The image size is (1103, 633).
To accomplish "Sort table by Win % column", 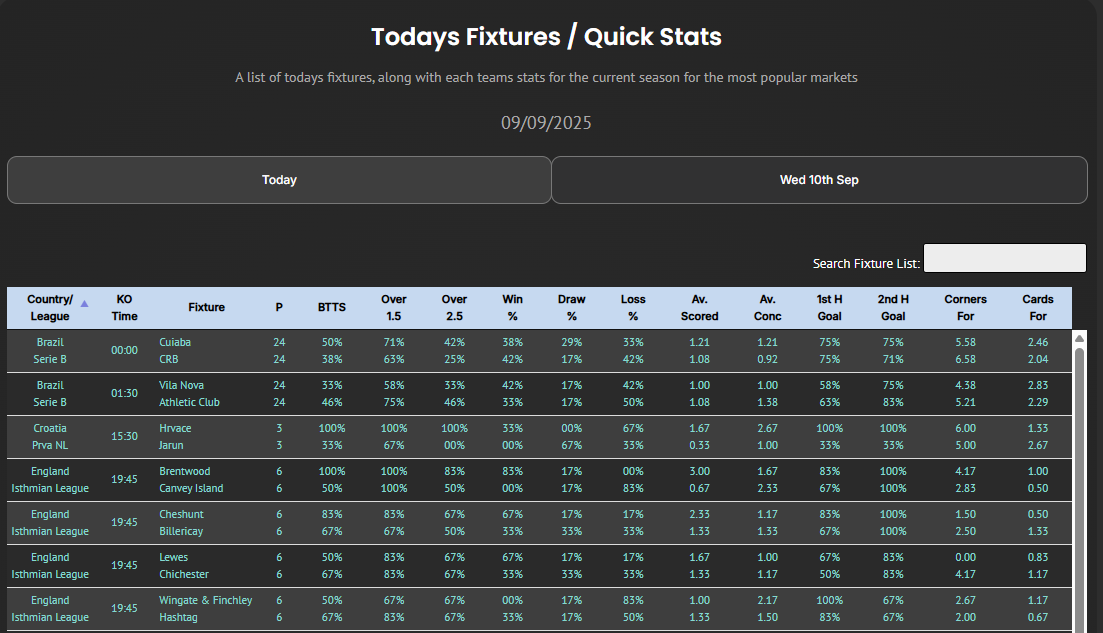I will [512, 308].
